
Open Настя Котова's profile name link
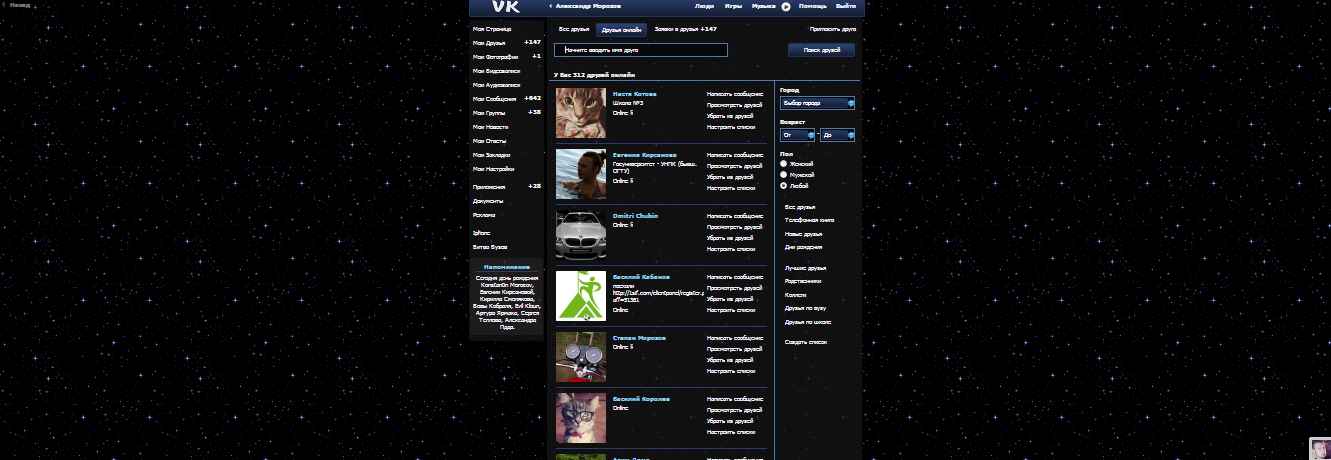635,94
